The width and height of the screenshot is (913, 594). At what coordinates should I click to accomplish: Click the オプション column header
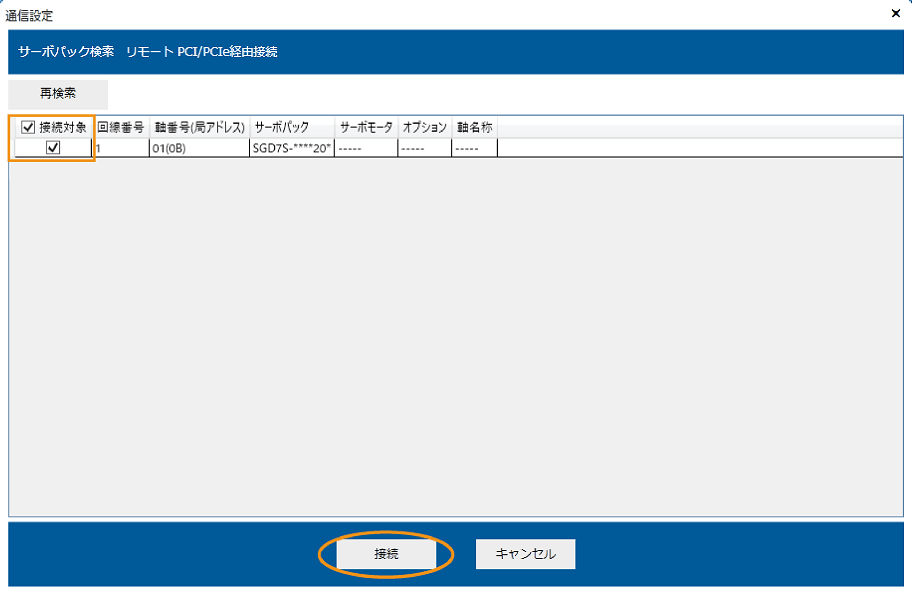tap(424, 127)
